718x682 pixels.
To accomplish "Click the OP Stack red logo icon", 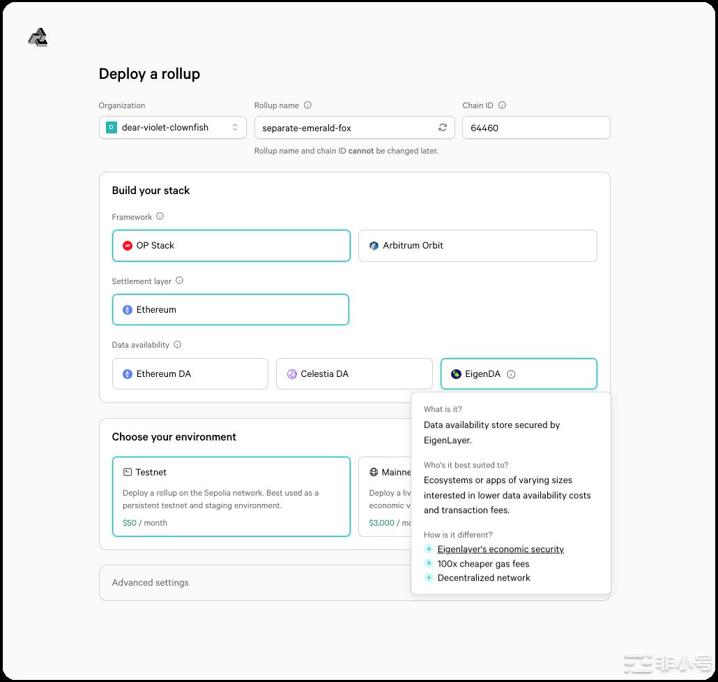I will tap(127, 246).
